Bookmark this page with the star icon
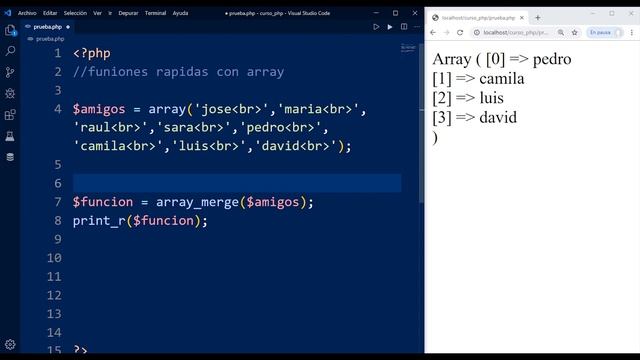Viewport: 640px width, 360px height. point(574,32)
